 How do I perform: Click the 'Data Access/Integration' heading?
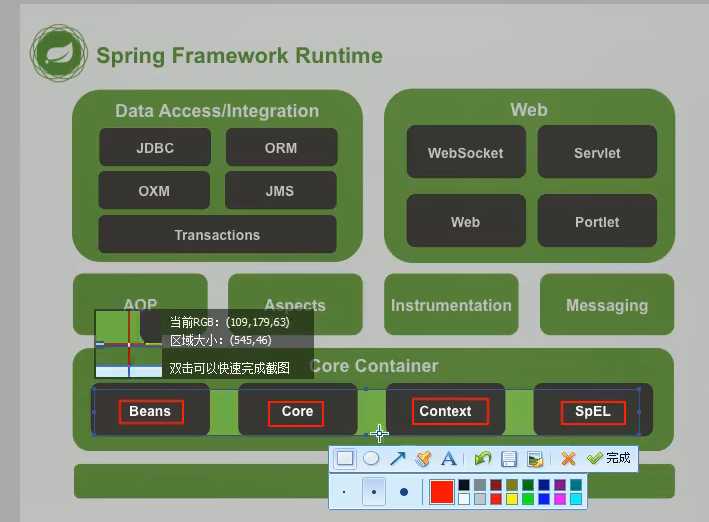pyautogui.click(x=217, y=111)
